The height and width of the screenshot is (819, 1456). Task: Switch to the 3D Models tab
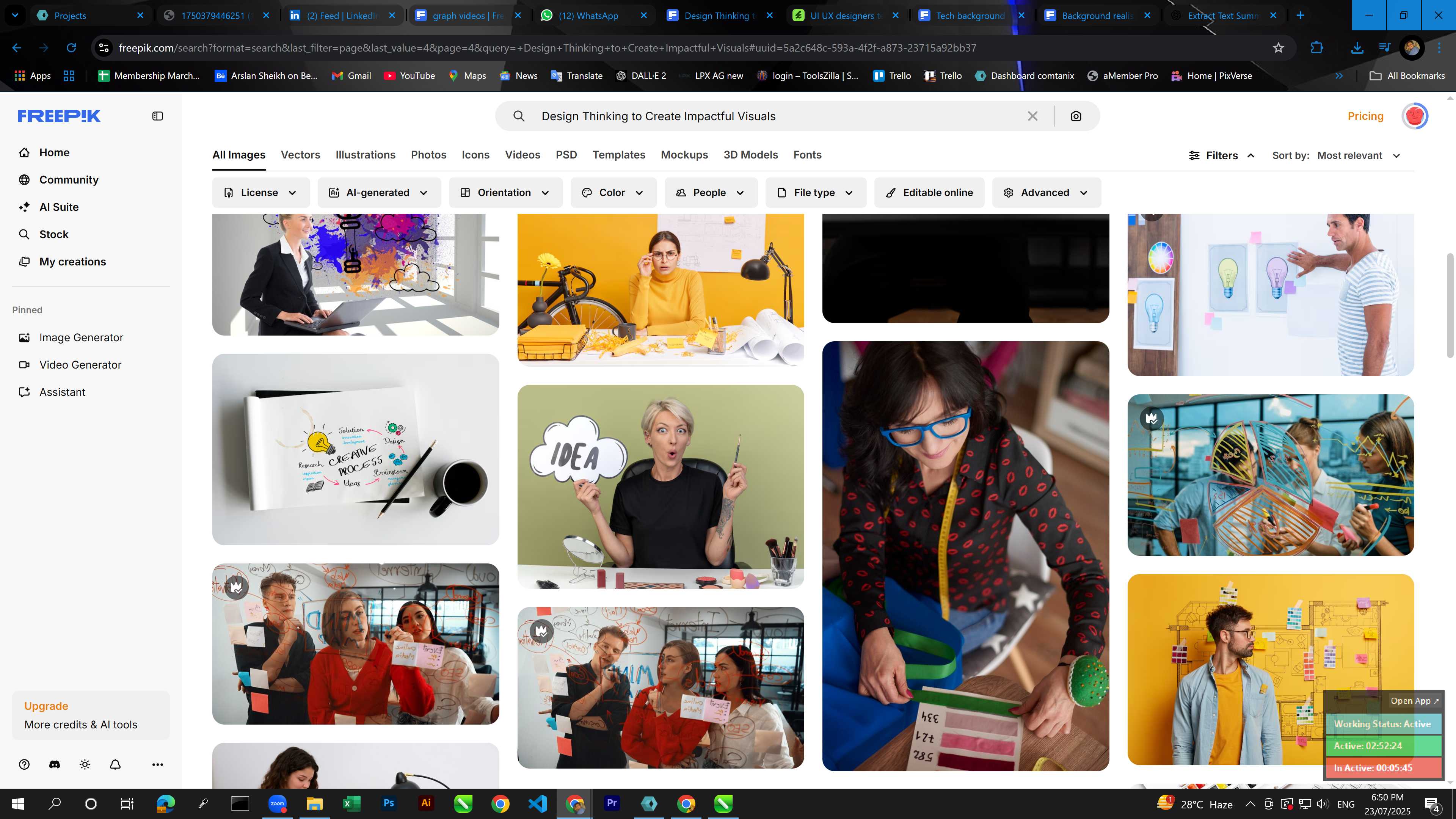point(751,155)
